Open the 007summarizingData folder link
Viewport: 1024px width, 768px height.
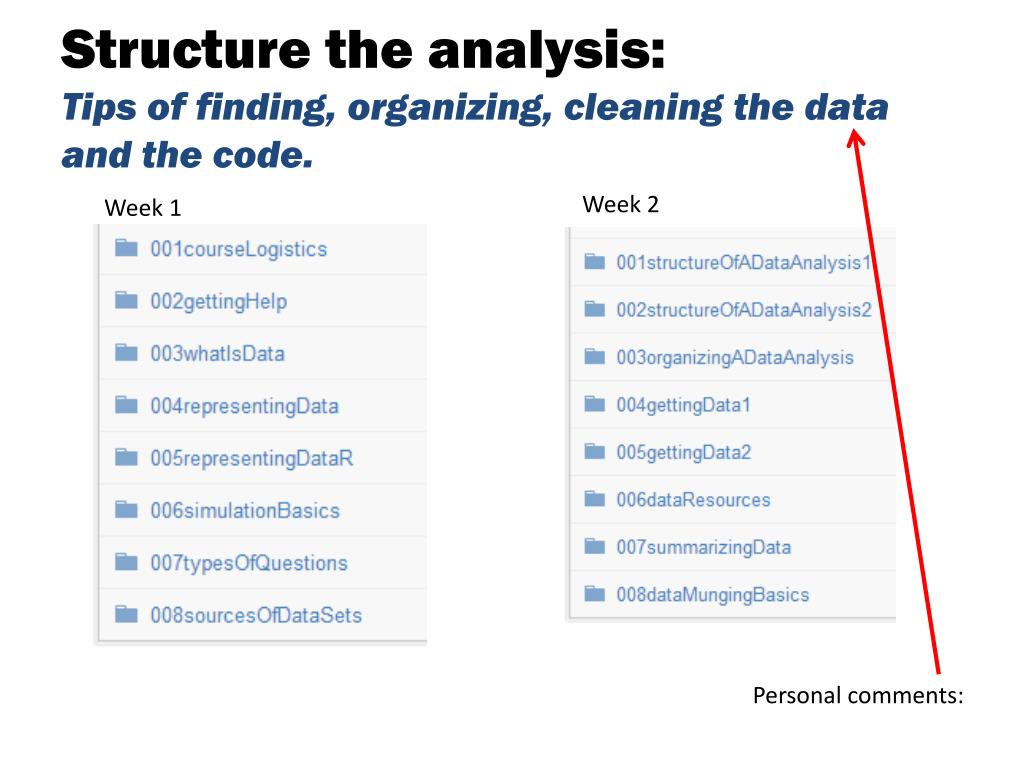coord(703,547)
